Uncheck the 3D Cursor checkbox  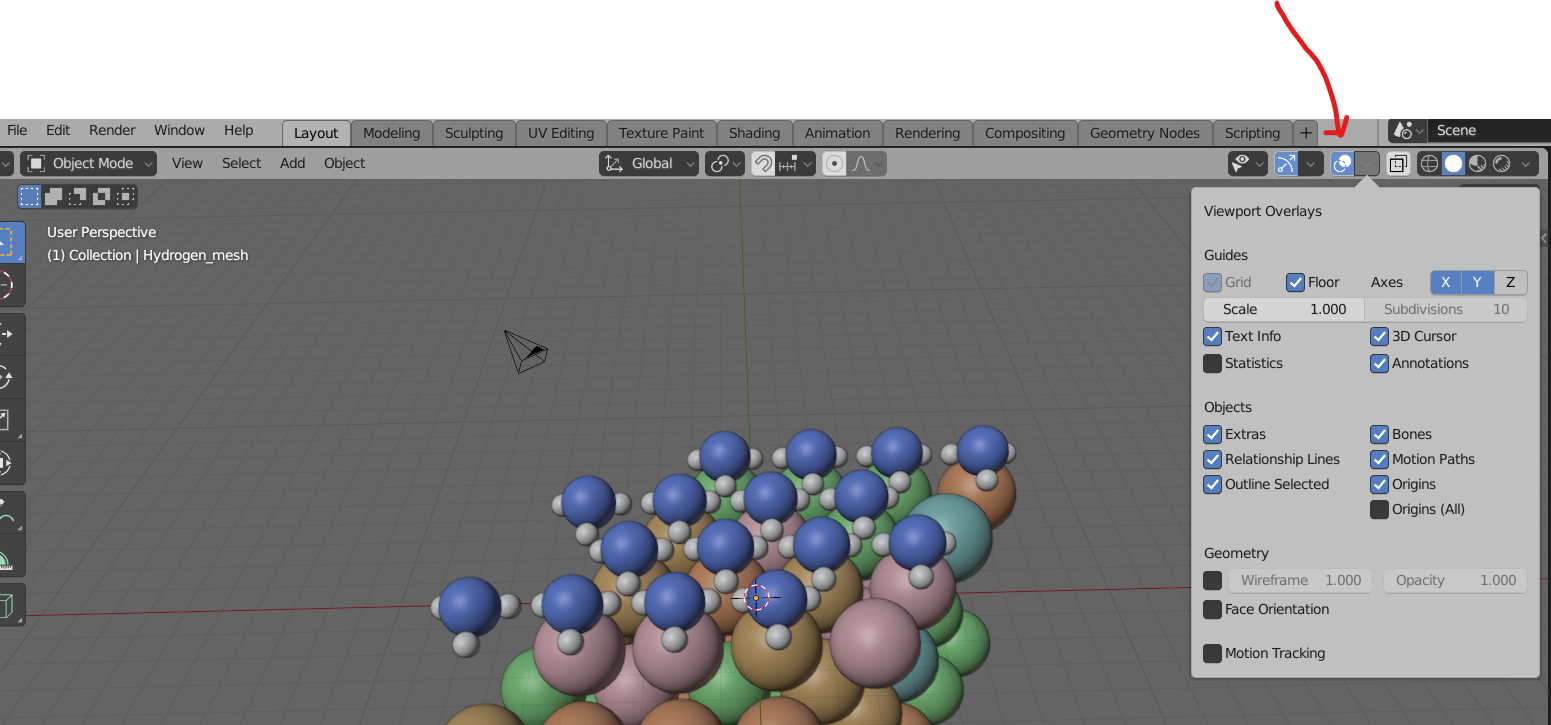coord(1380,336)
